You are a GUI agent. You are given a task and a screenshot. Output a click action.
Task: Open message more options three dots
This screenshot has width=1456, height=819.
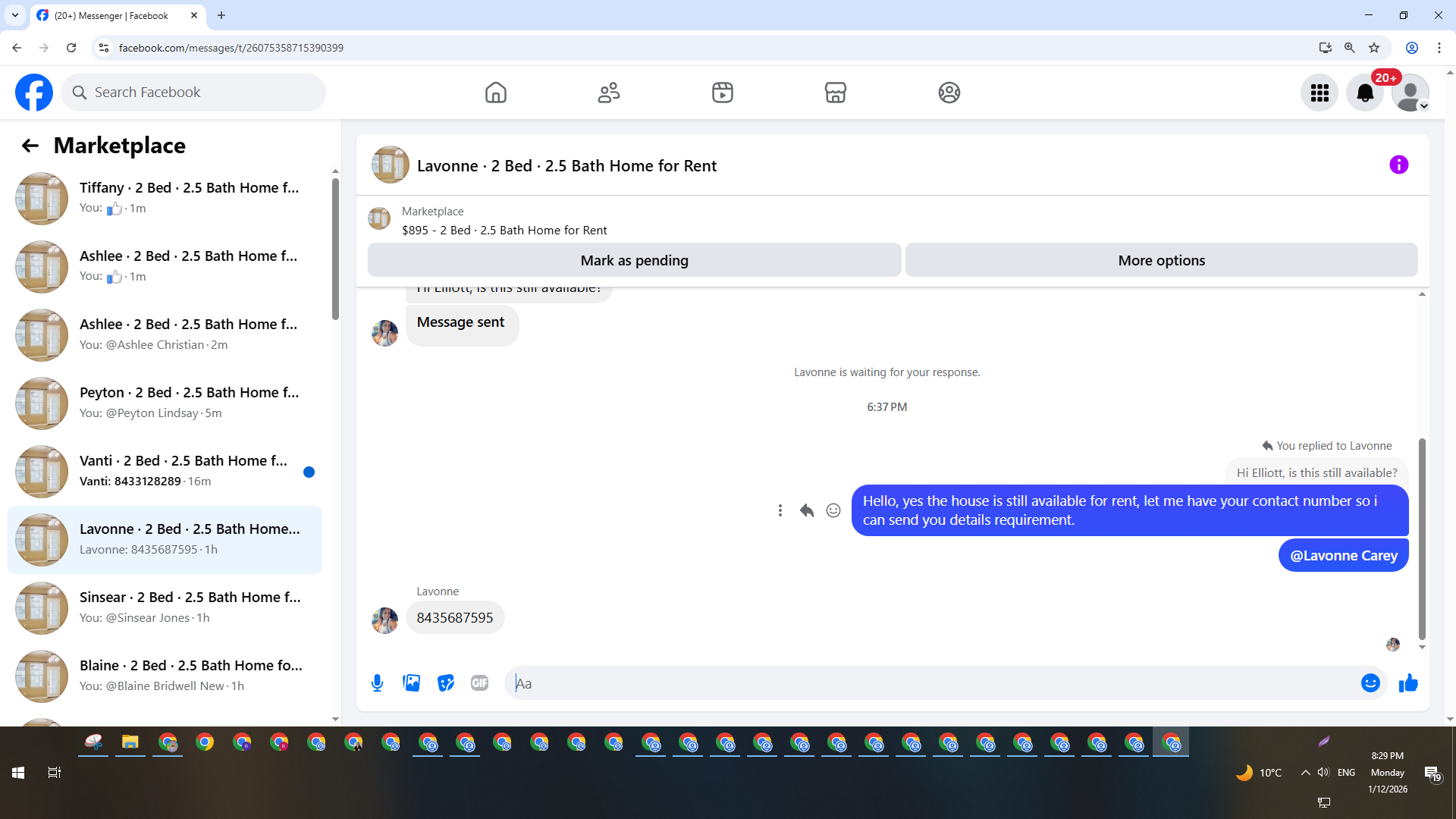pos(780,510)
